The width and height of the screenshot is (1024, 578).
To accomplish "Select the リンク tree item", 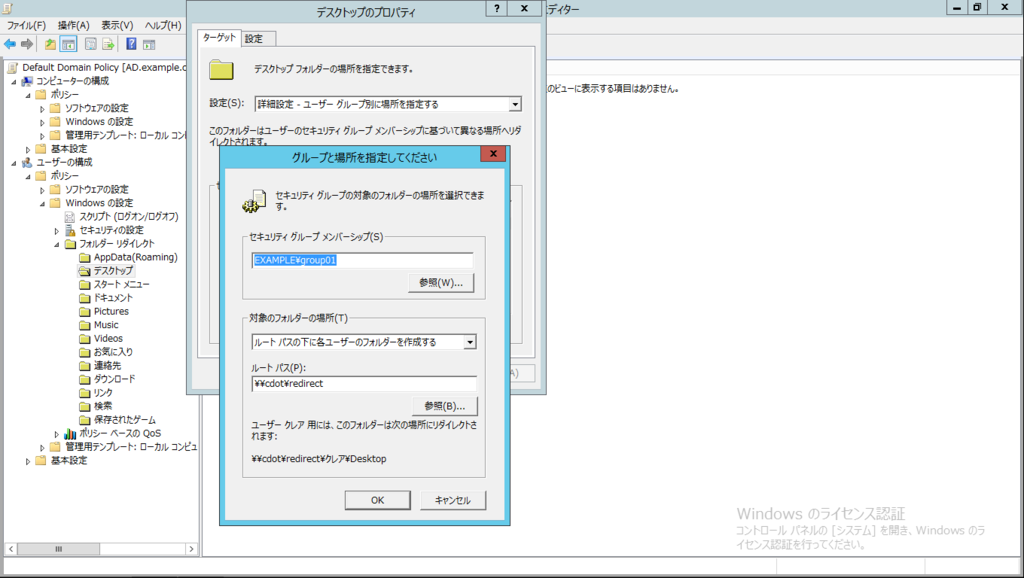I will (x=103, y=393).
